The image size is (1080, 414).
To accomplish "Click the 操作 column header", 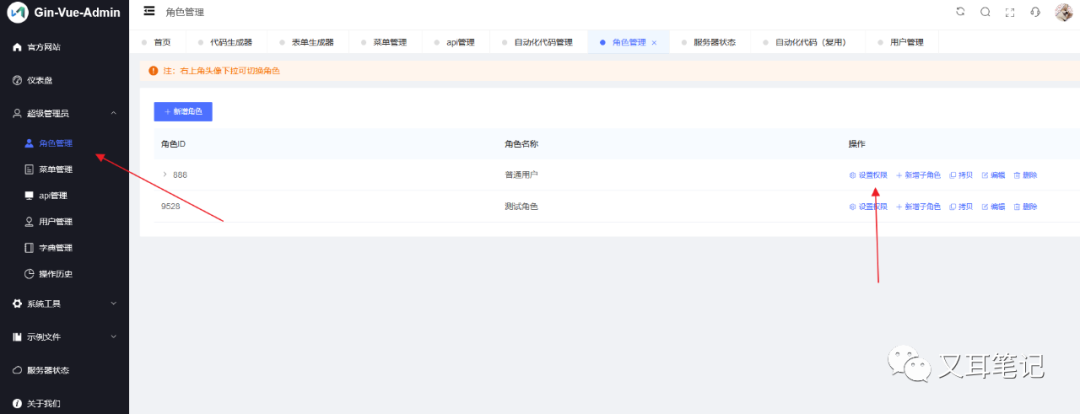I will click(x=856, y=144).
